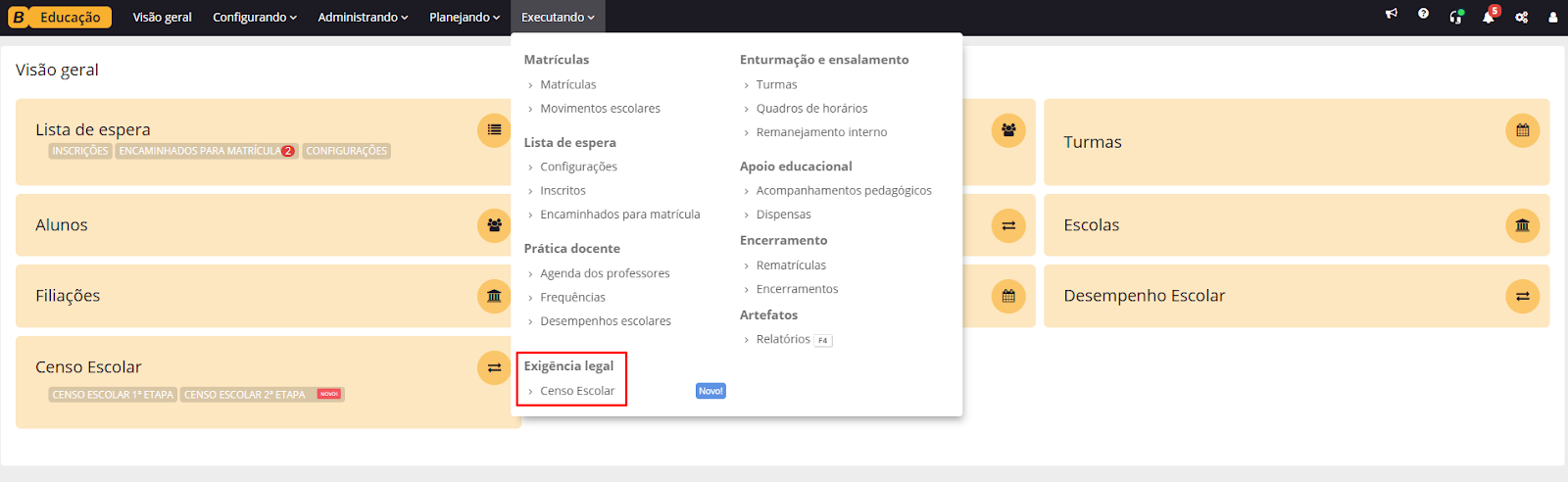Select Frequências menu item
This screenshot has height=482, width=1568.
(x=572, y=298)
